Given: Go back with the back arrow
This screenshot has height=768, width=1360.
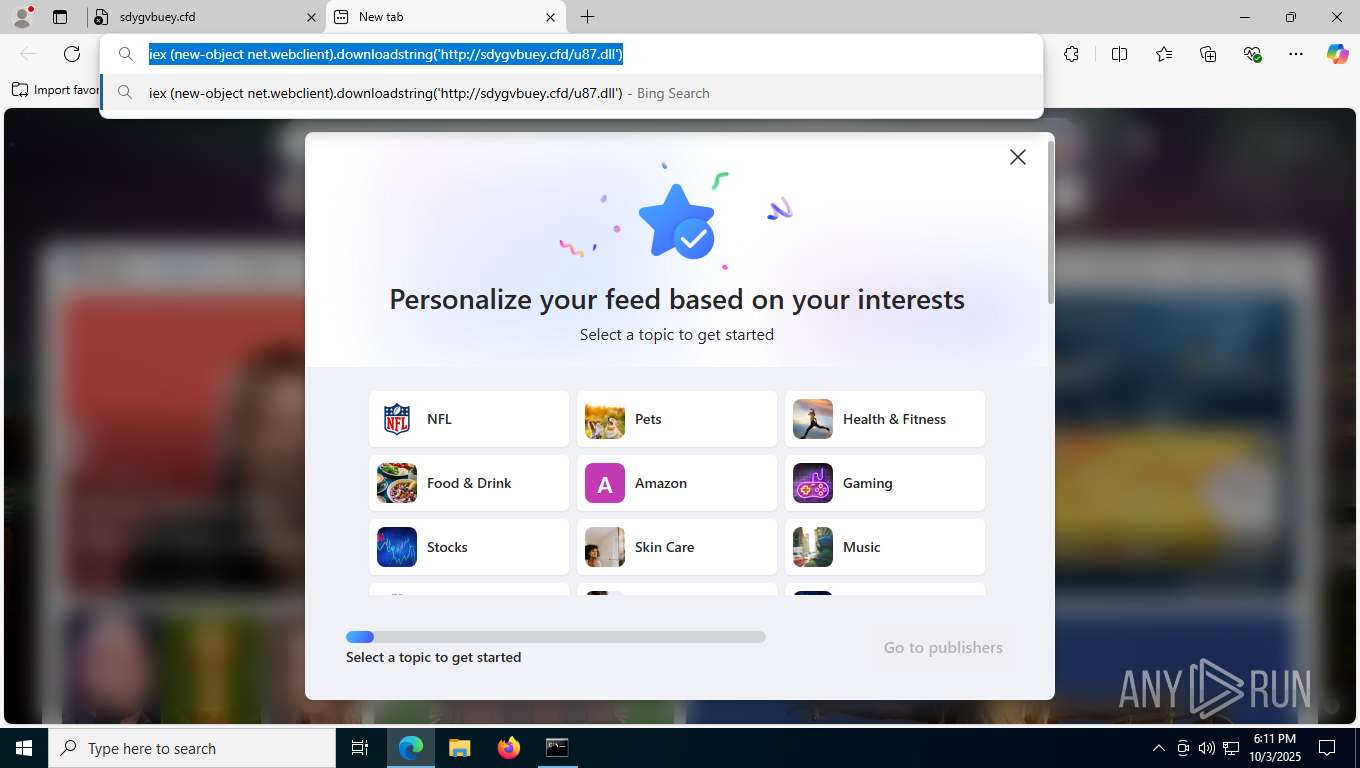Looking at the screenshot, I should pos(28,54).
